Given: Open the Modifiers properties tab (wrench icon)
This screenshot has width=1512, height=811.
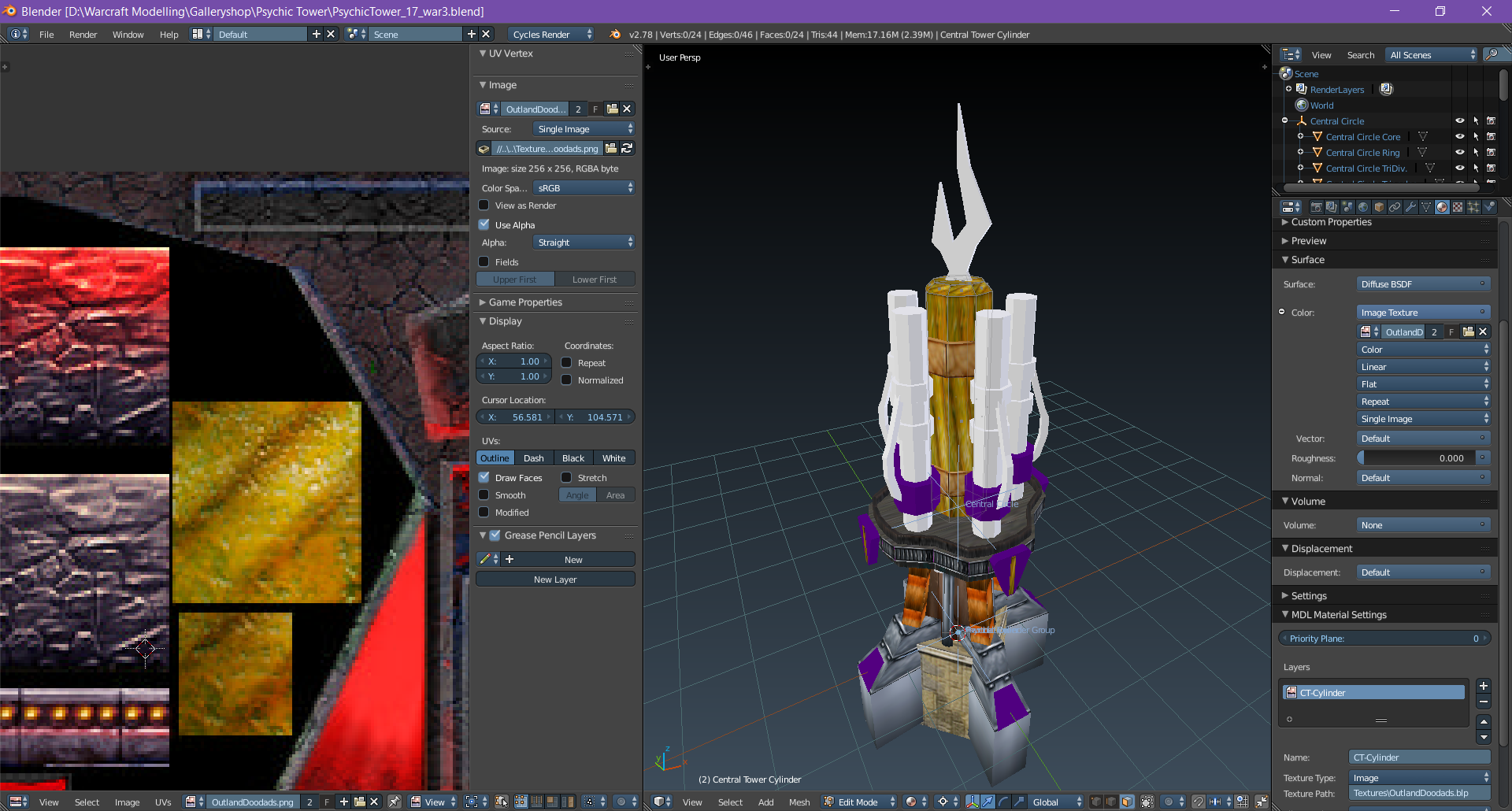Looking at the screenshot, I should tap(1410, 207).
